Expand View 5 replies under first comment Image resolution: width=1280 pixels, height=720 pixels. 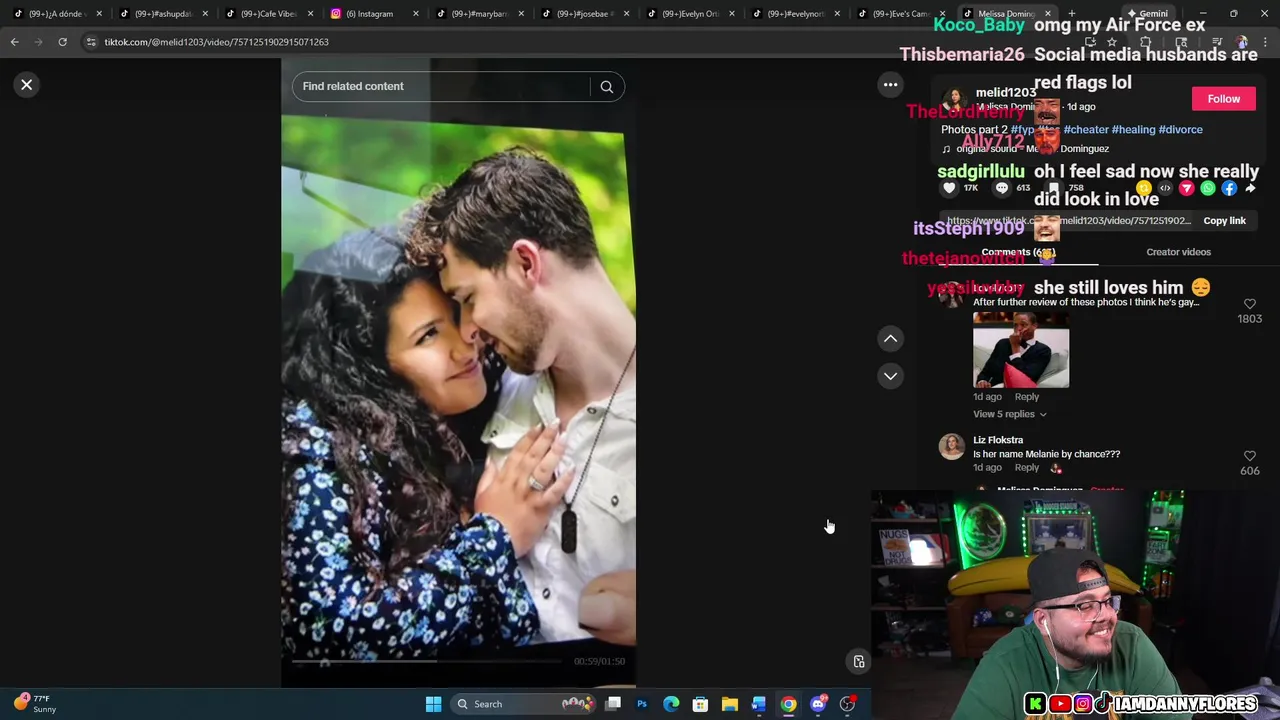[1009, 414]
